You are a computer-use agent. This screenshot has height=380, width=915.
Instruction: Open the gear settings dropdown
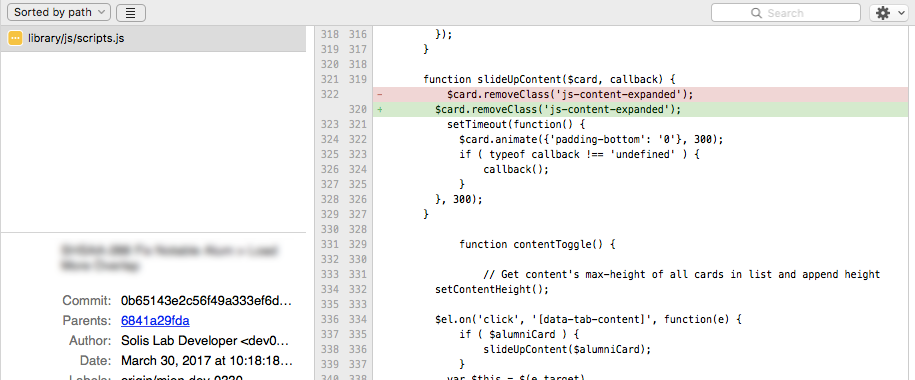point(889,13)
